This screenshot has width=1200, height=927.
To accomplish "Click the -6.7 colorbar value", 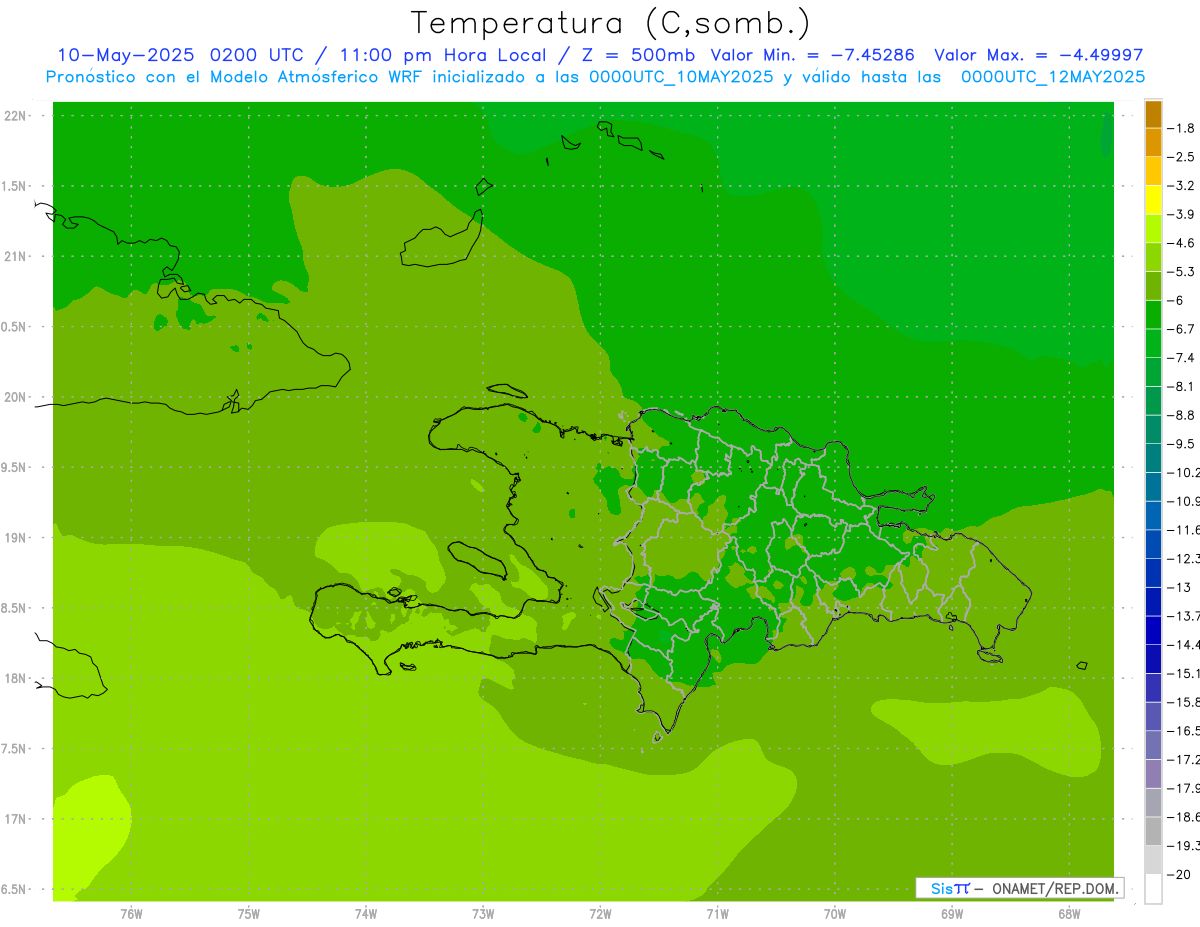I will (x=1182, y=329).
